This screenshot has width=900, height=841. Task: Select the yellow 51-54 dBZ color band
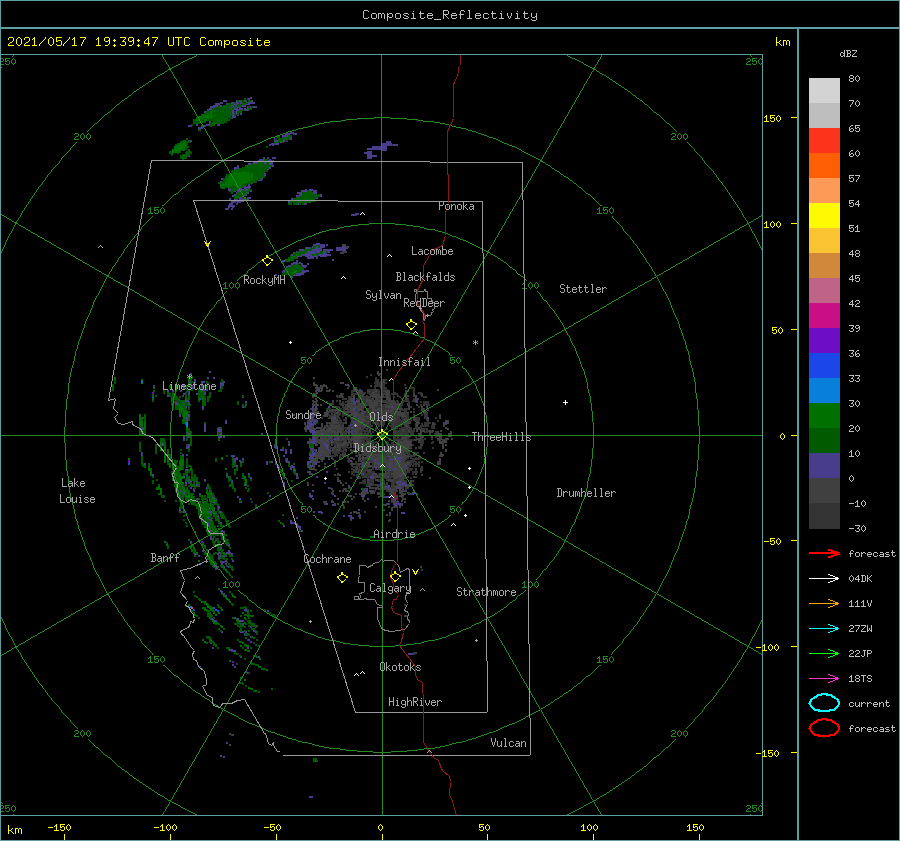click(x=824, y=216)
